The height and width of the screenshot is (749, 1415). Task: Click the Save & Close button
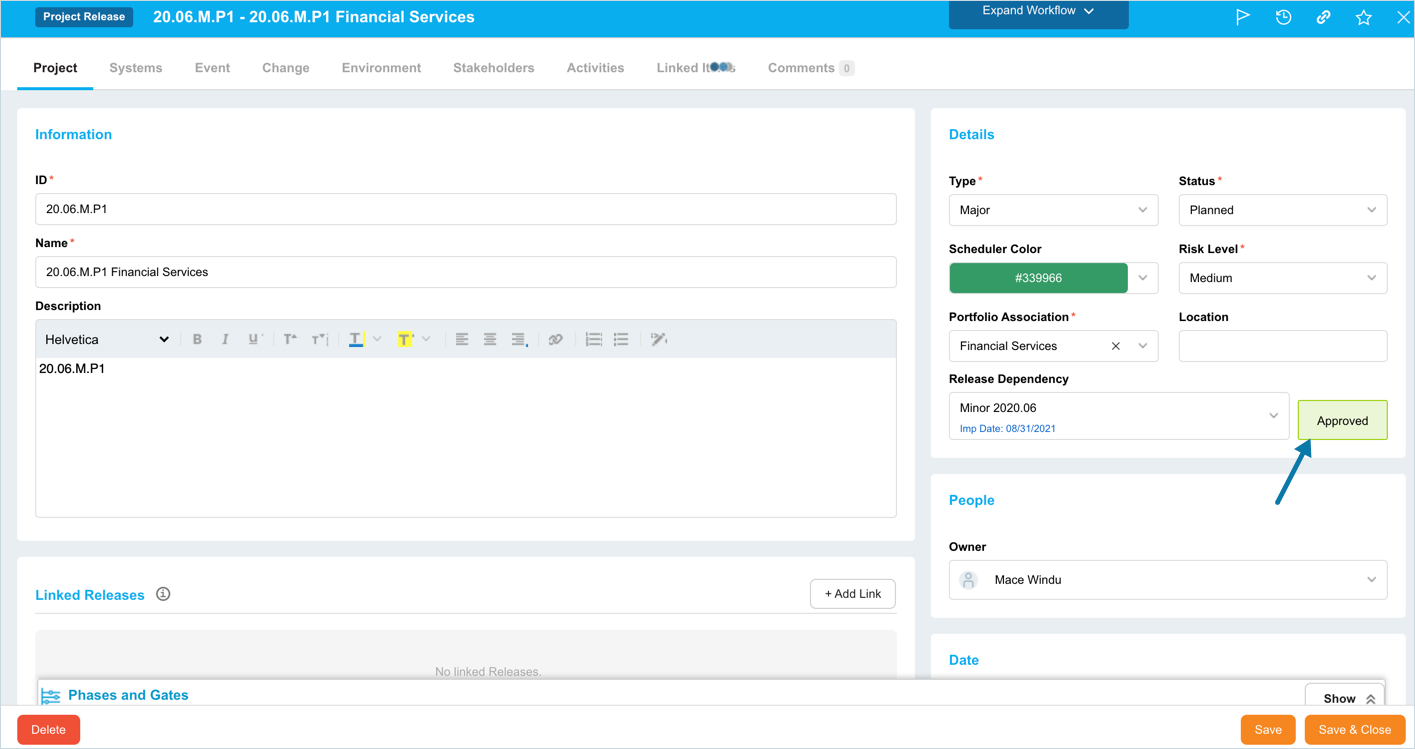coord(1354,730)
